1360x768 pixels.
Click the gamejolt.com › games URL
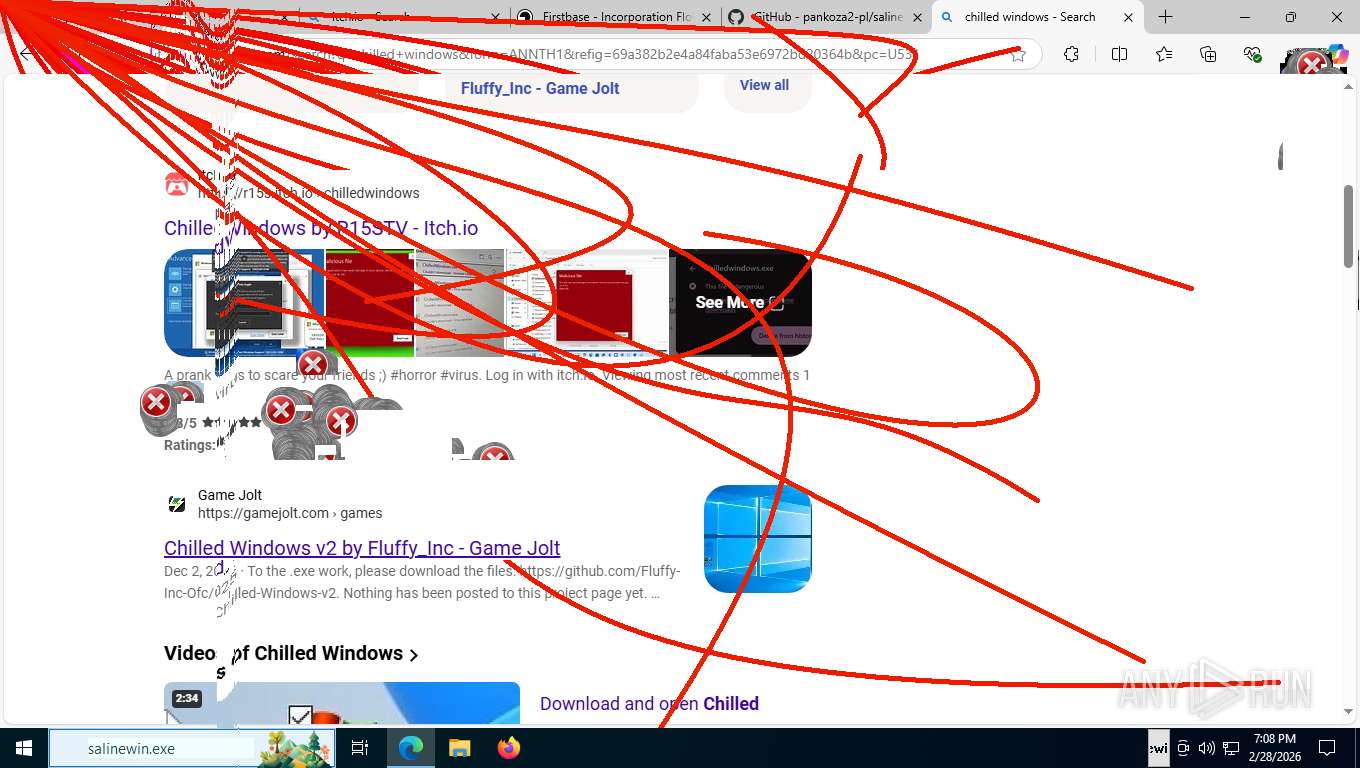[290, 513]
